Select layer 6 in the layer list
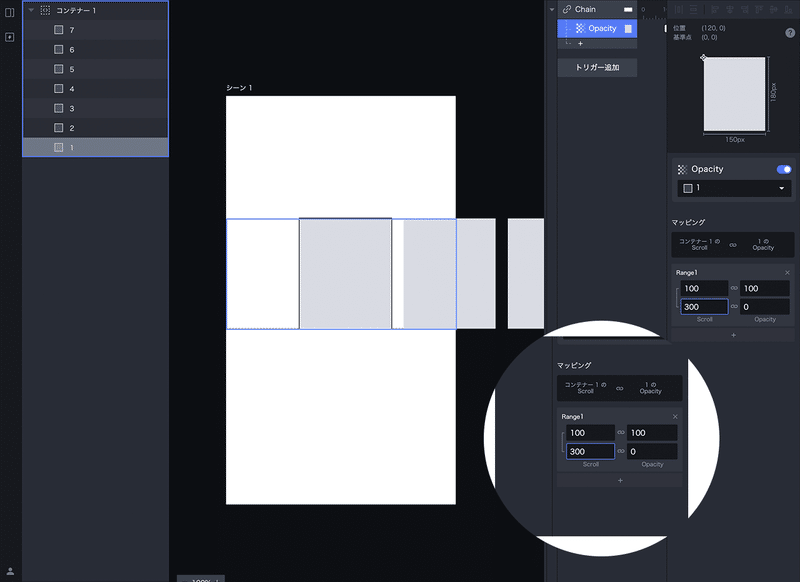This screenshot has width=800, height=582. click(x=95, y=49)
